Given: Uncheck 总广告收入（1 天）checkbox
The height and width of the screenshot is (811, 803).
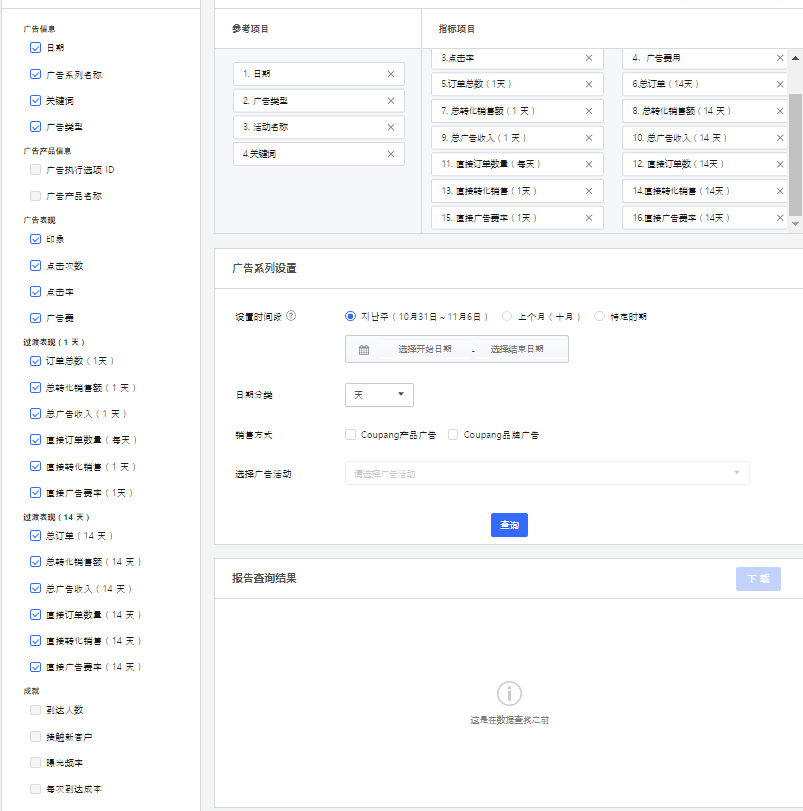Looking at the screenshot, I should tap(35, 414).
